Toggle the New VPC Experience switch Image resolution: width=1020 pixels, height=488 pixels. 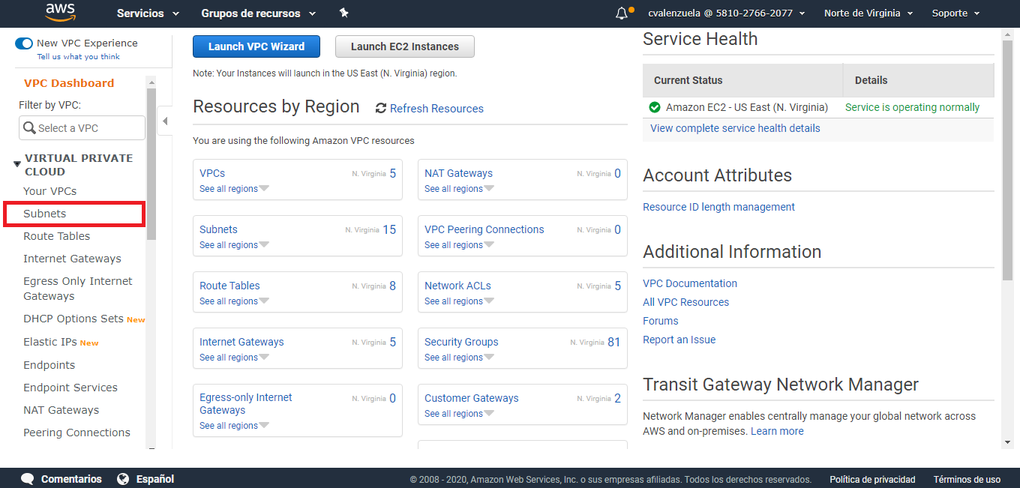click(24, 44)
